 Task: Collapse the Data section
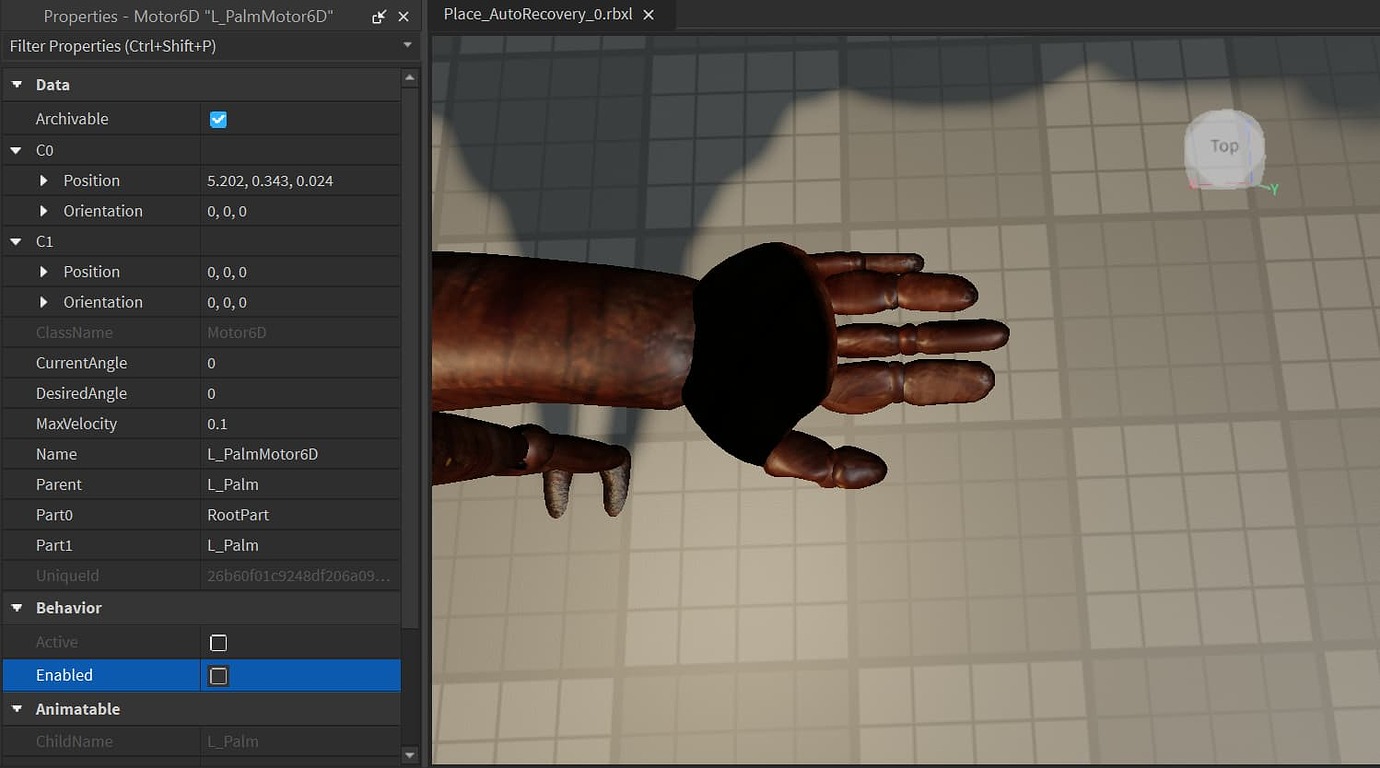tap(17, 85)
